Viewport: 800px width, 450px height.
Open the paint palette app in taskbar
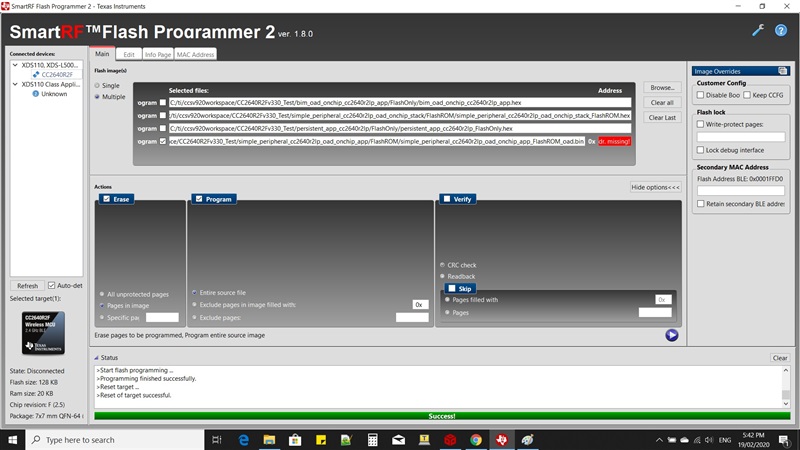click(x=528, y=440)
